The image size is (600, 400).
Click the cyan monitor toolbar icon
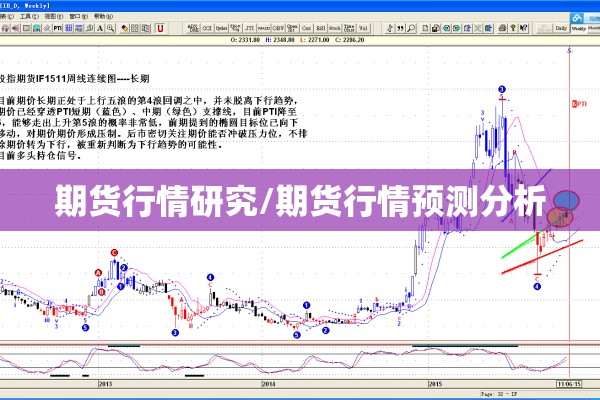click(37, 28)
